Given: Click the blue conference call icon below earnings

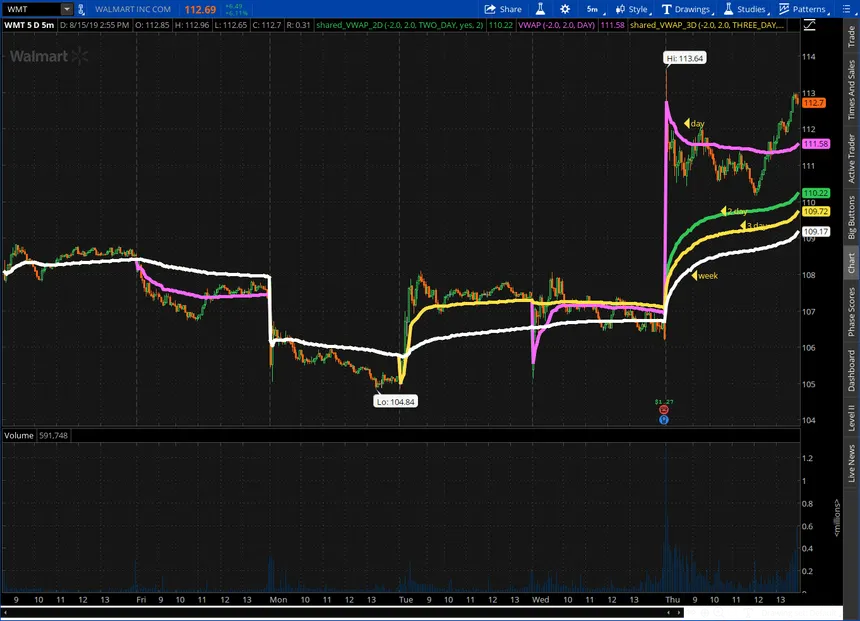Looking at the screenshot, I should tap(664, 420).
